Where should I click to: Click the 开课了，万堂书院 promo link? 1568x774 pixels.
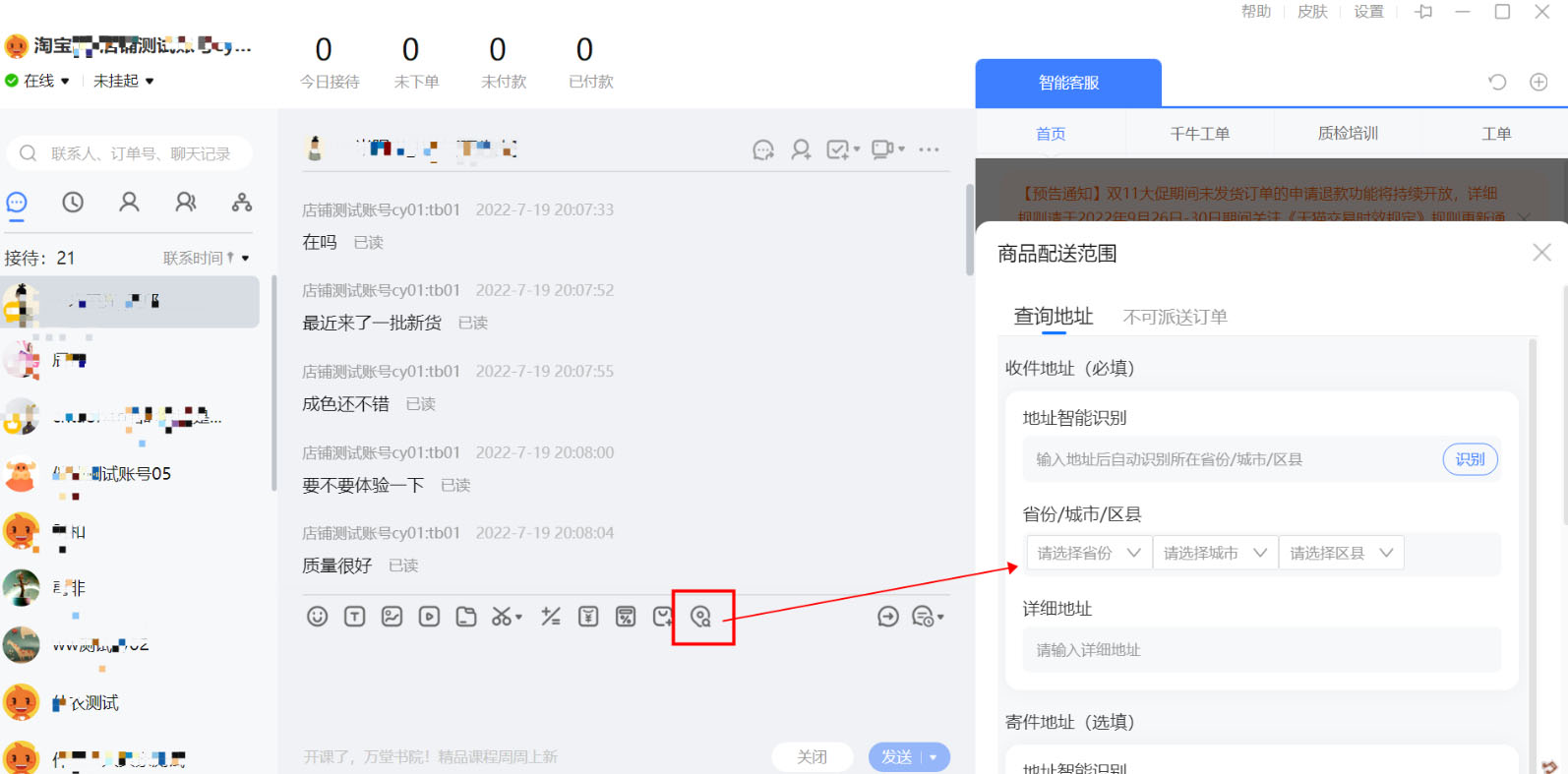pos(430,757)
